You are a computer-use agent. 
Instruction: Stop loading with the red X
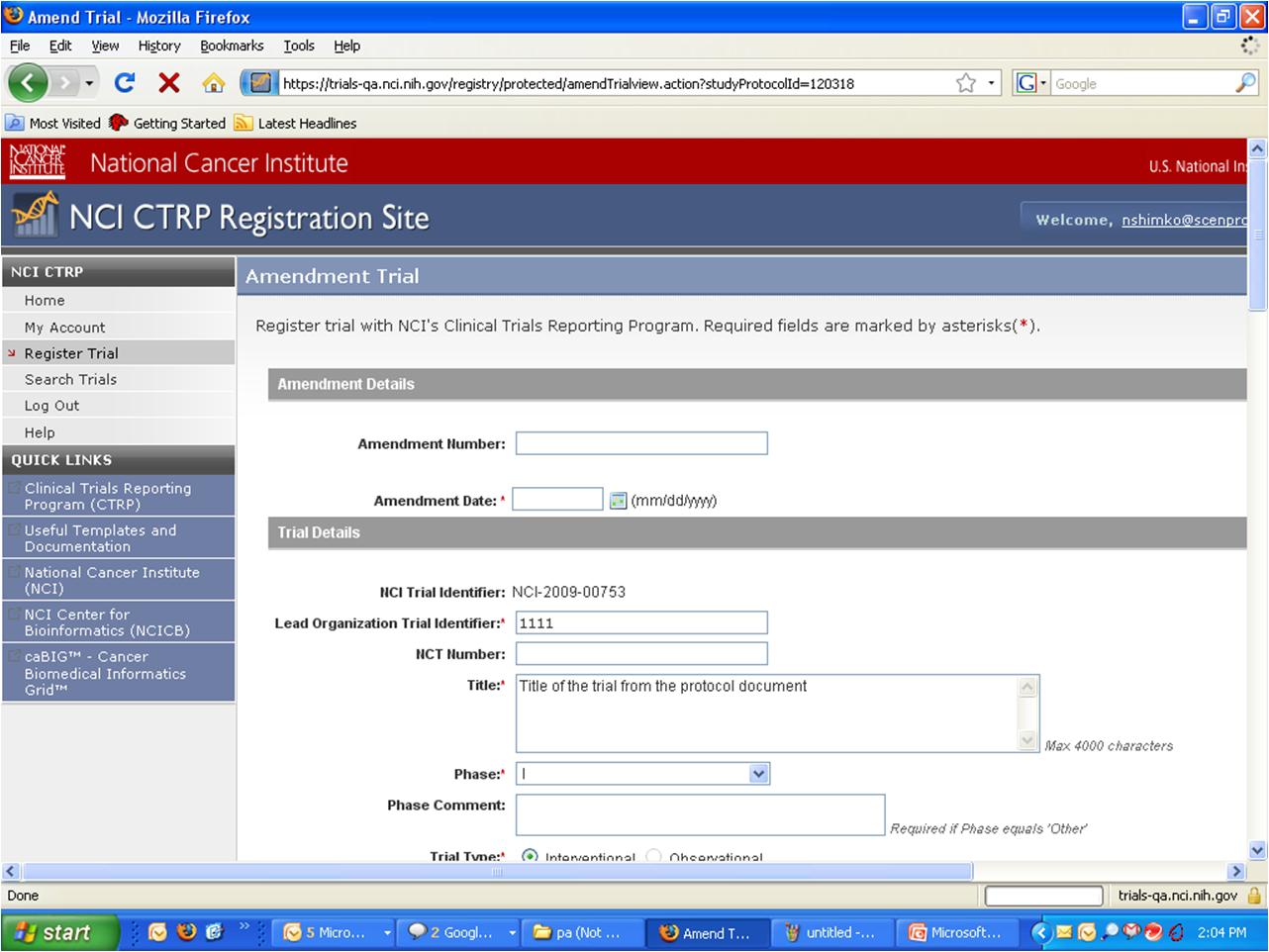click(169, 83)
